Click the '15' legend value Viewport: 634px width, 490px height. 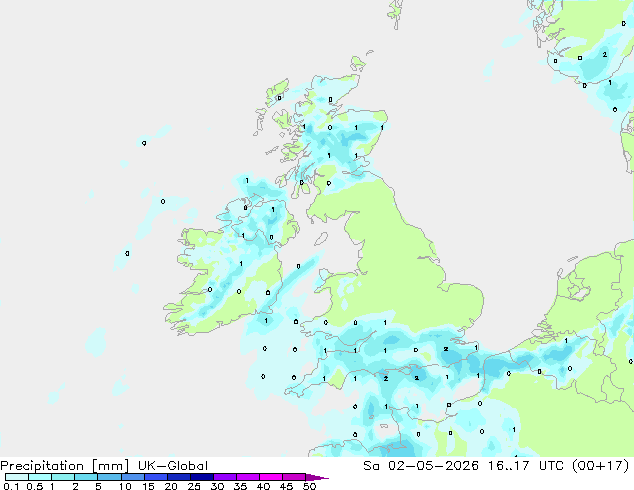[148, 486]
